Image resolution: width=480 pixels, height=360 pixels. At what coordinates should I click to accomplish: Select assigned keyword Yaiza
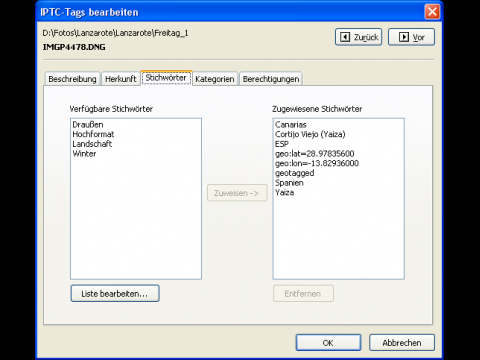[x=284, y=192]
